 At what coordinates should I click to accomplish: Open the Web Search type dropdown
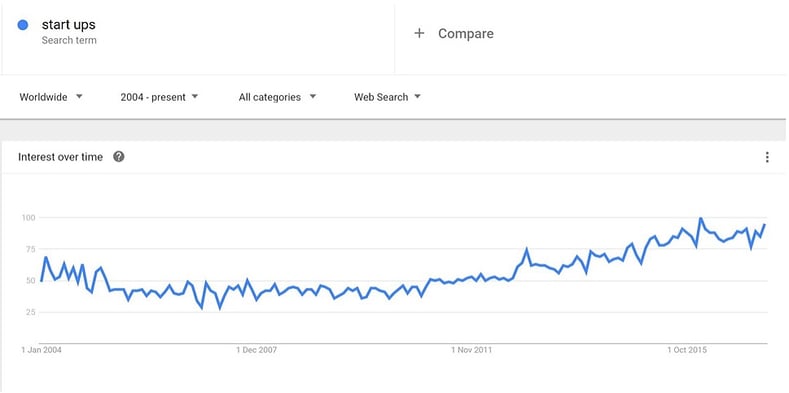387,97
